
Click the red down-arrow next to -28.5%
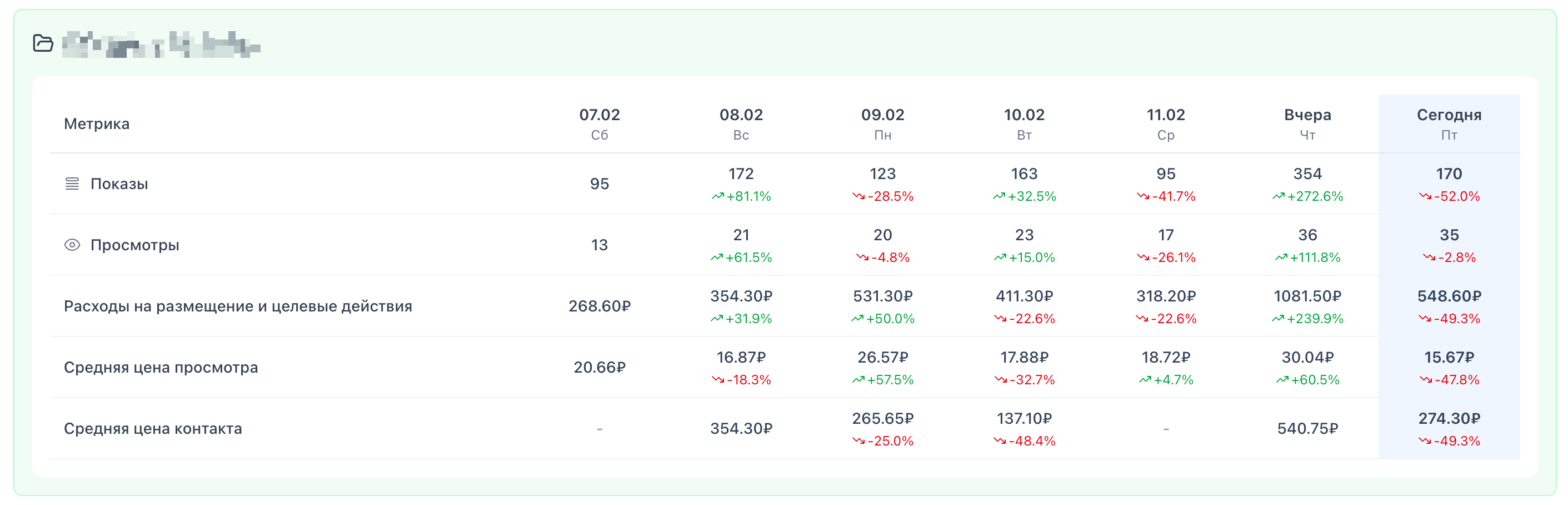pos(858,196)
